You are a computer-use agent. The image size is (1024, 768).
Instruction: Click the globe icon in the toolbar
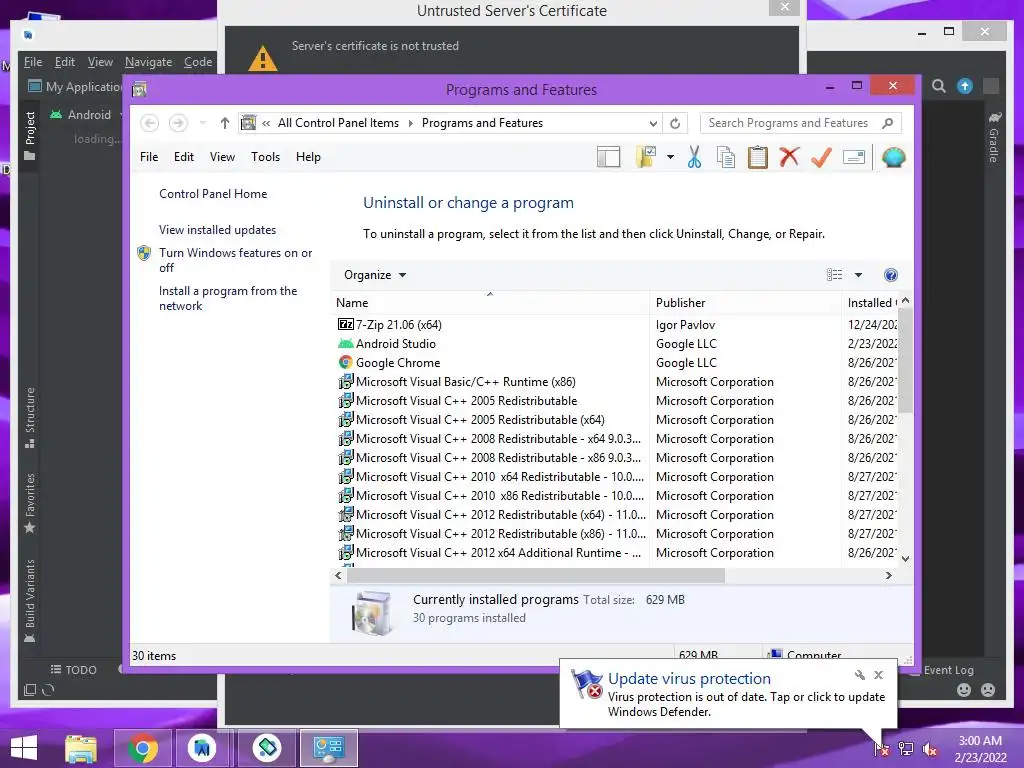point(893,157)
